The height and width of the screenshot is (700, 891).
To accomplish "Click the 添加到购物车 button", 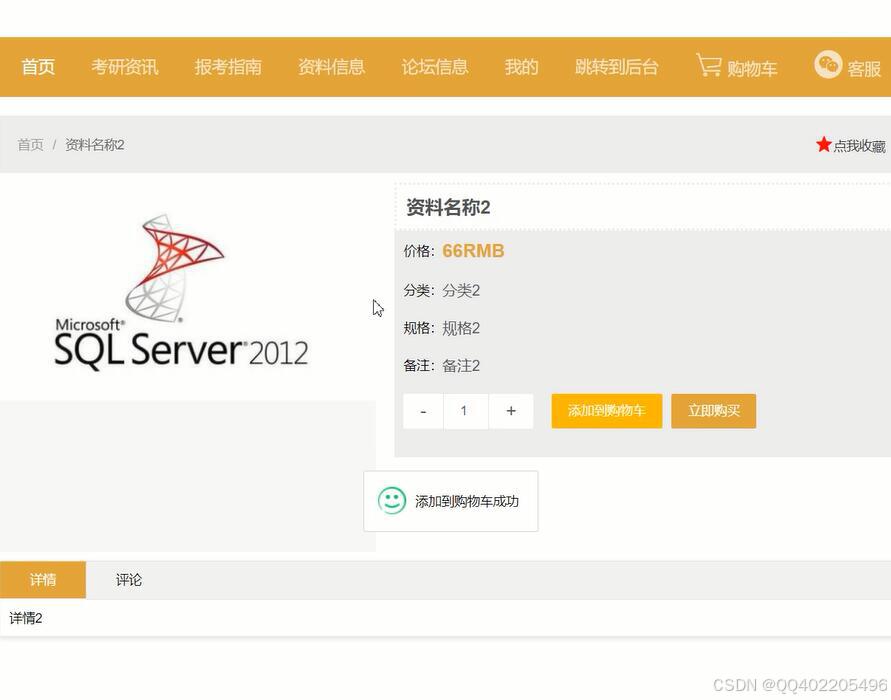I will (x=607, y=411).
